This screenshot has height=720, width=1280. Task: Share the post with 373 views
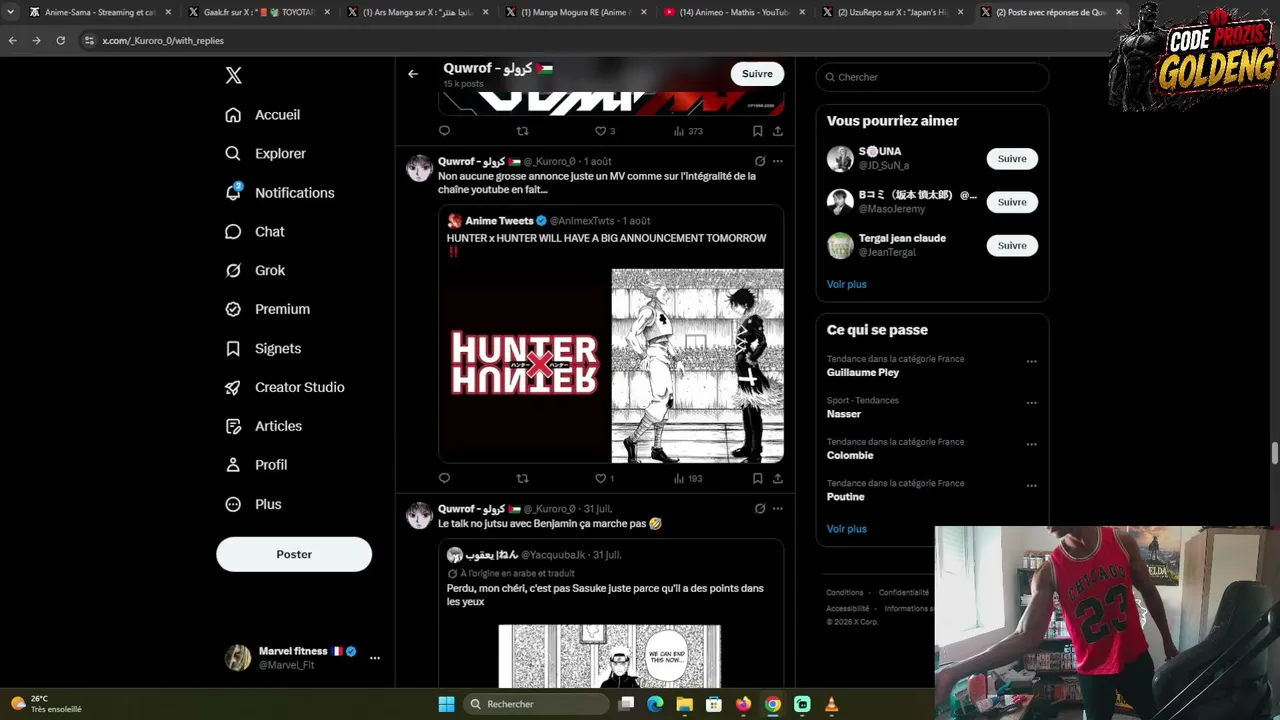tap(777, 131)
